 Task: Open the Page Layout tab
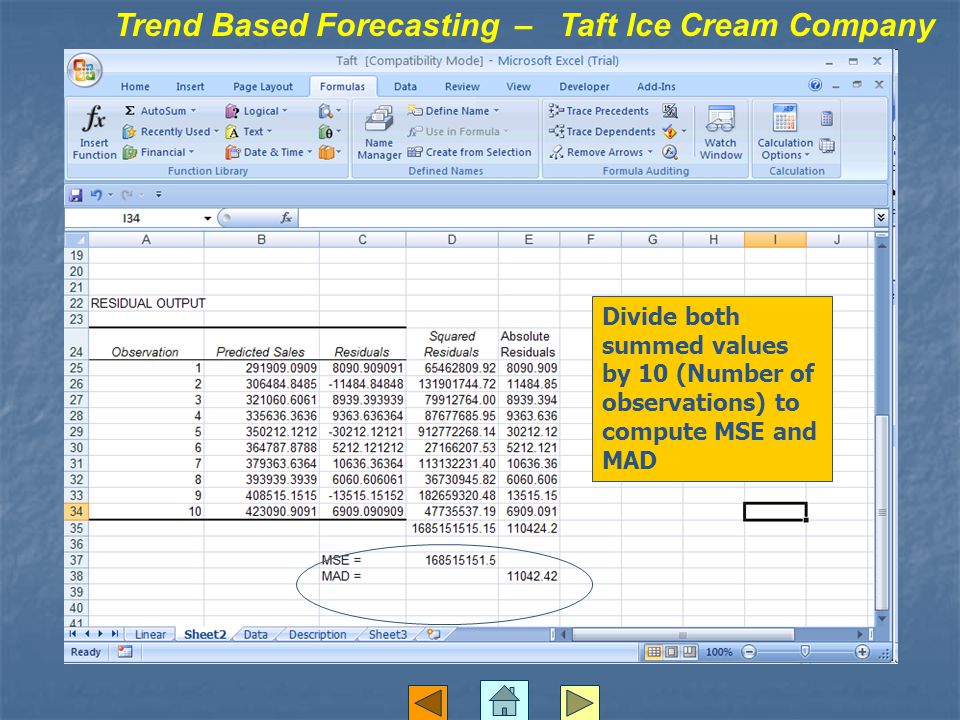tap(263, 87)
